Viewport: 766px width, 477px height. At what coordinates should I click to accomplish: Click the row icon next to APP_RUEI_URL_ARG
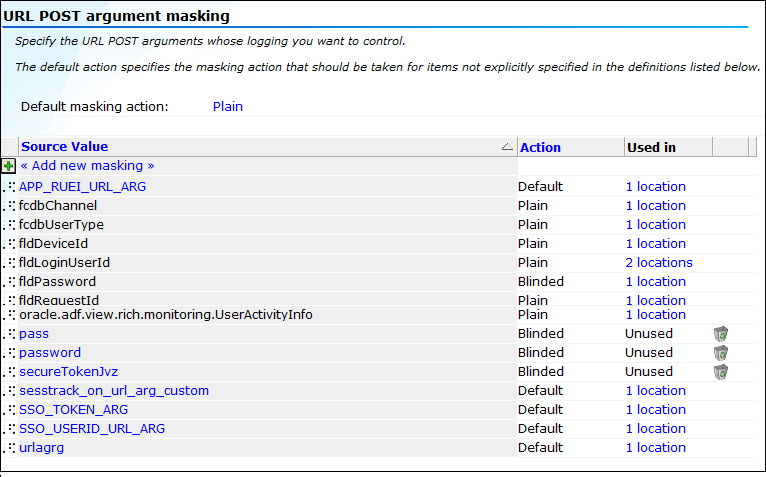click(9, 187)
